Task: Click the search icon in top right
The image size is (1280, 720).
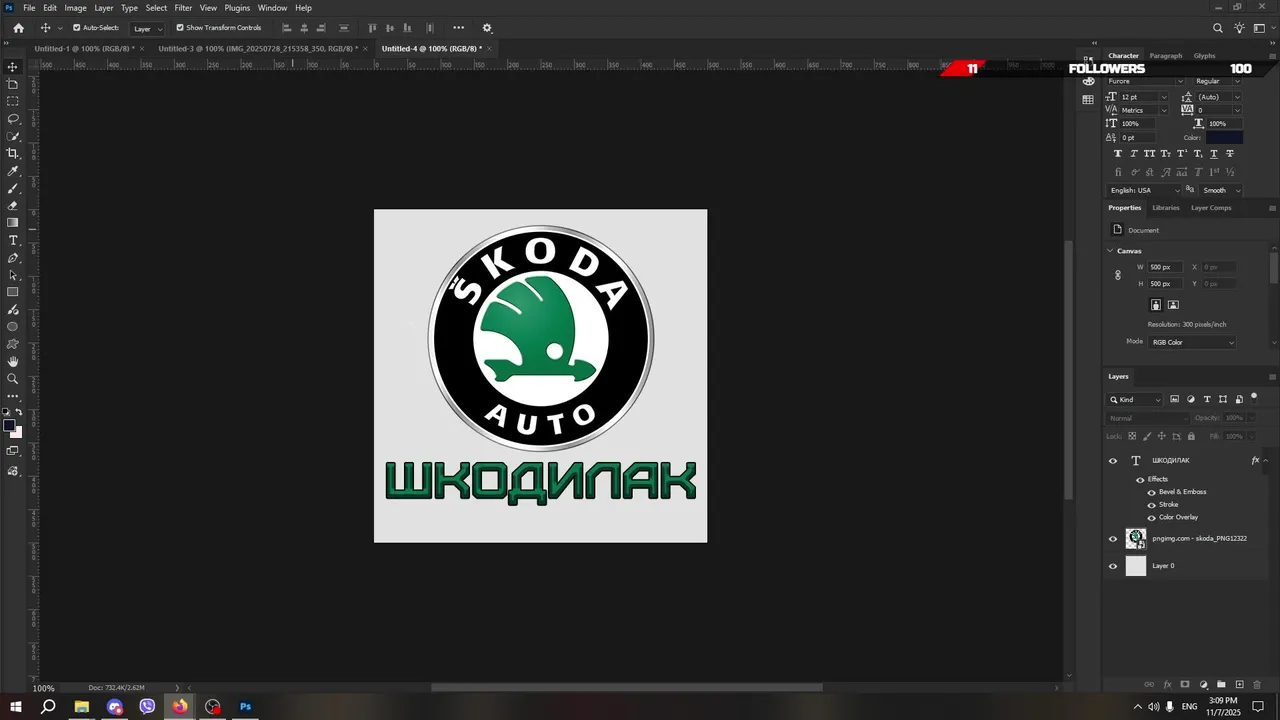Action: point(1218,28)
